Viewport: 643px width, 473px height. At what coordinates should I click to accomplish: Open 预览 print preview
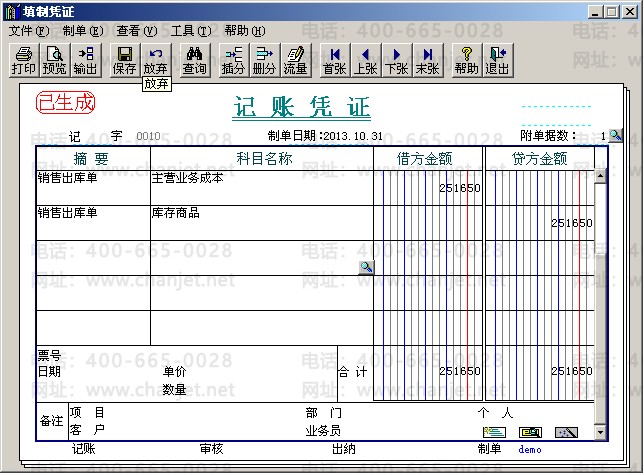click(55, 61)
